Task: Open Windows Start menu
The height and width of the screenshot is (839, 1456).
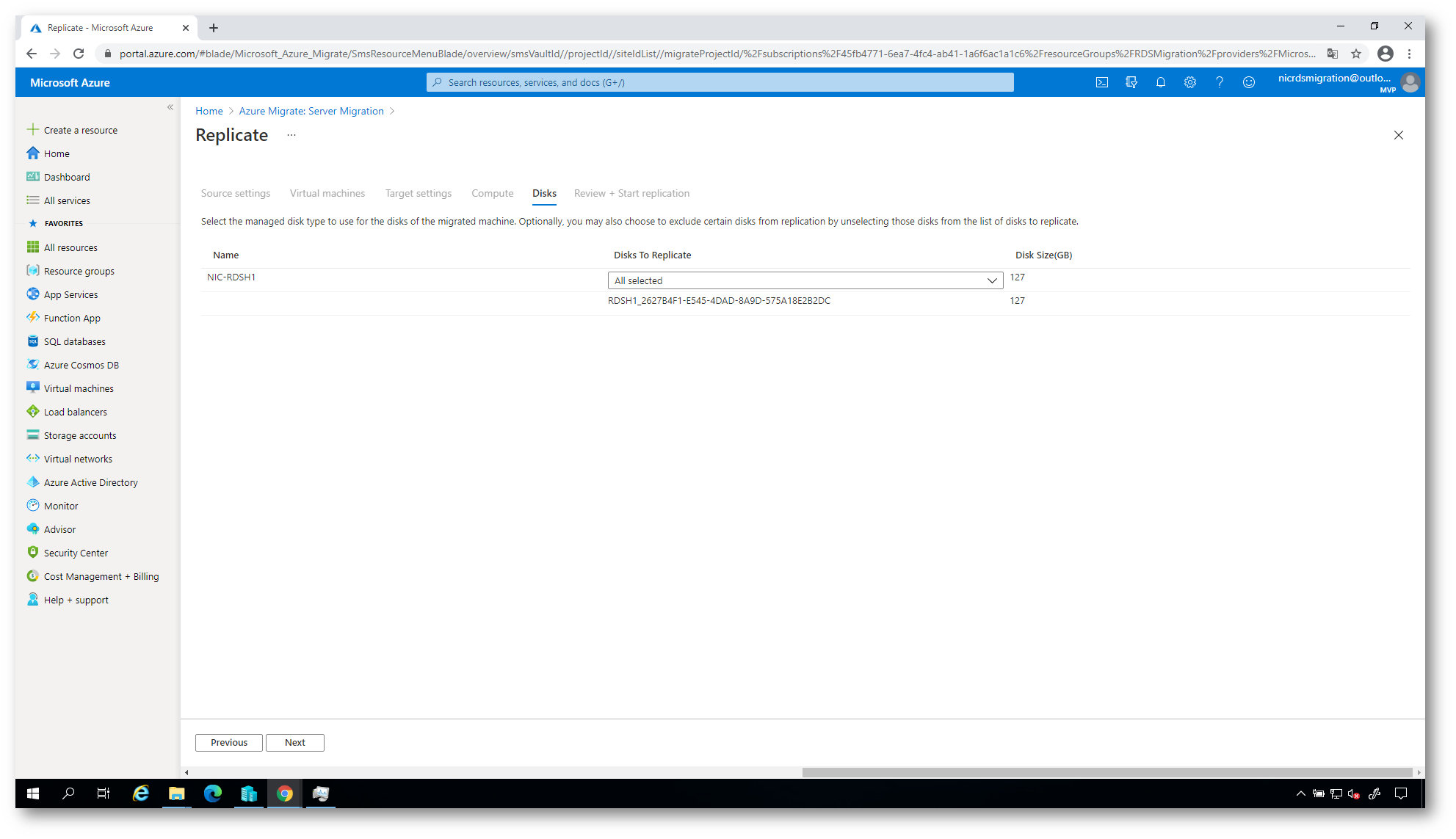Action: [x=33, y=793]
